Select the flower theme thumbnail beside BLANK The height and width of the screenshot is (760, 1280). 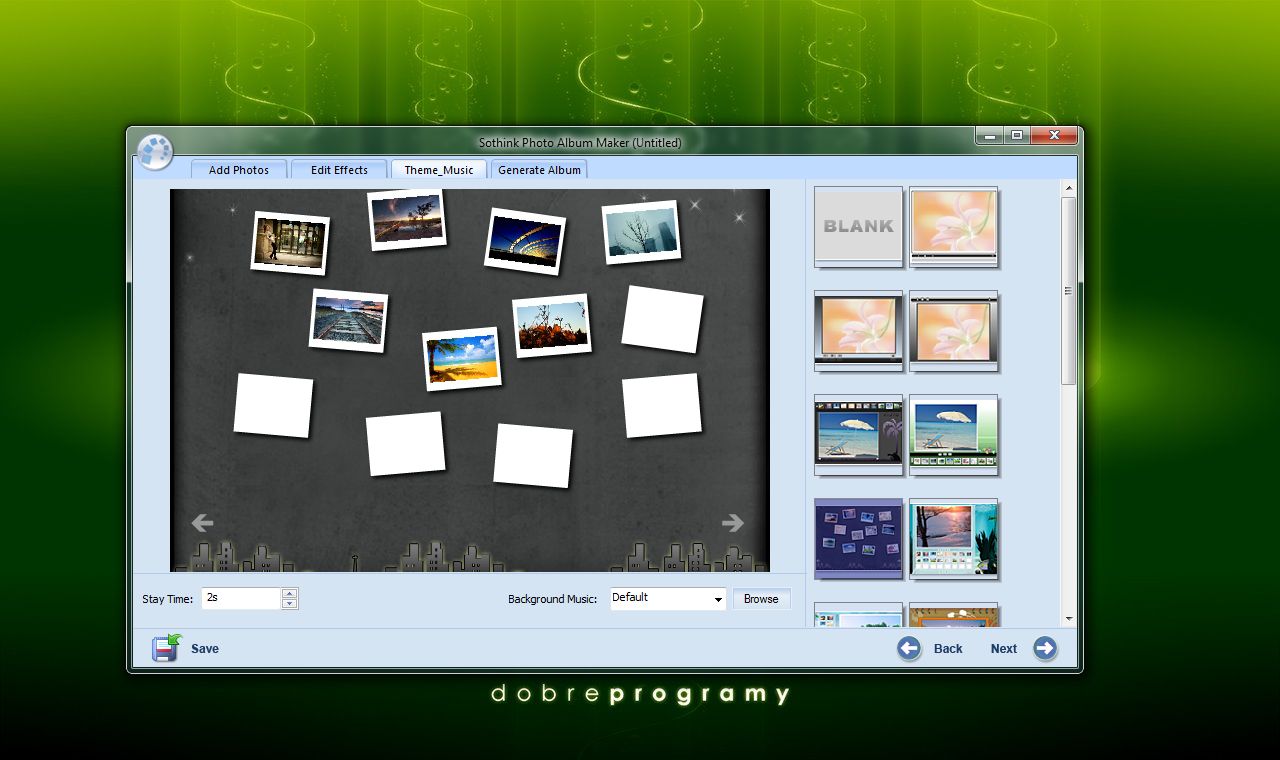(954, 227)
